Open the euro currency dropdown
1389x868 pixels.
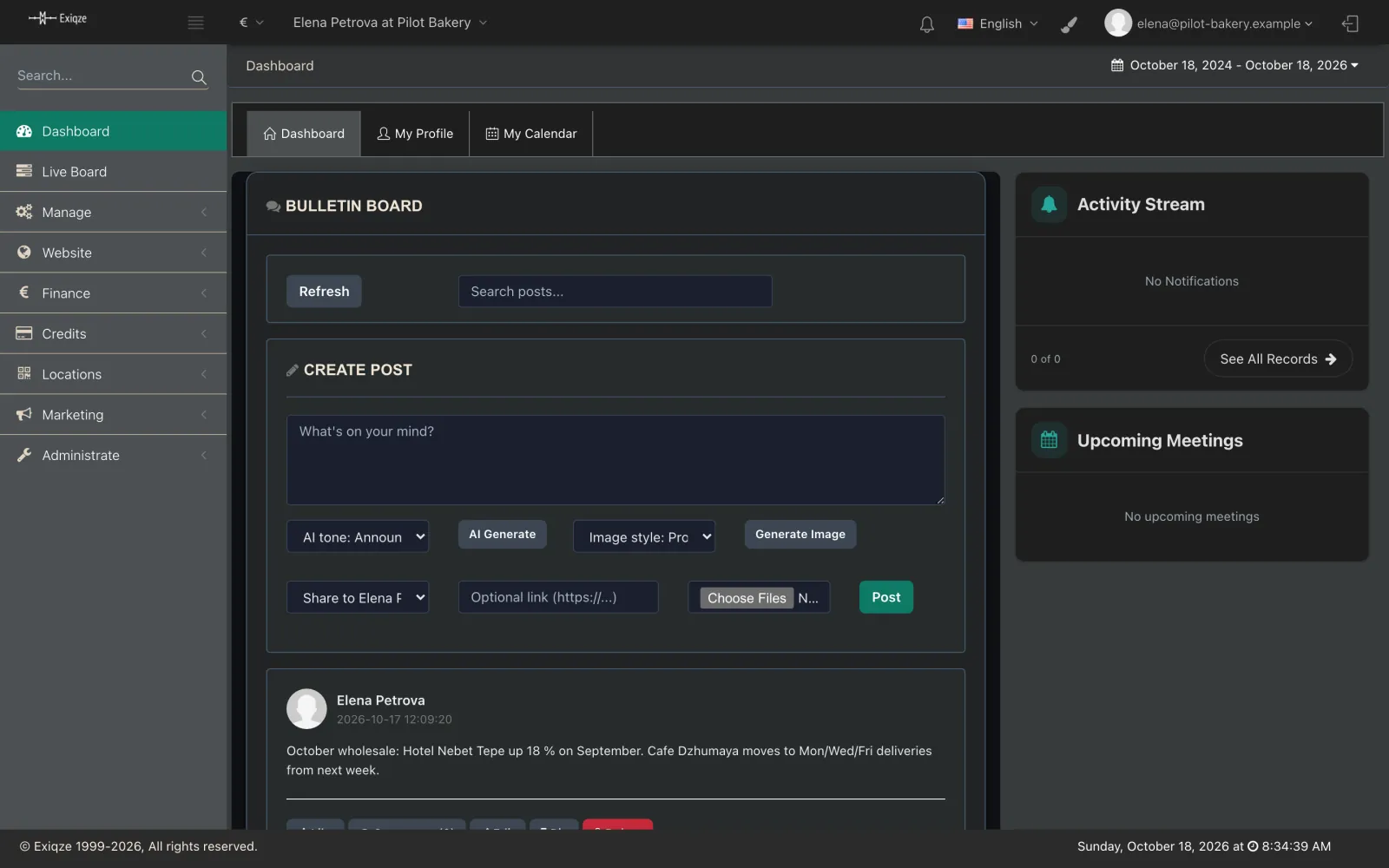(251, 23)
